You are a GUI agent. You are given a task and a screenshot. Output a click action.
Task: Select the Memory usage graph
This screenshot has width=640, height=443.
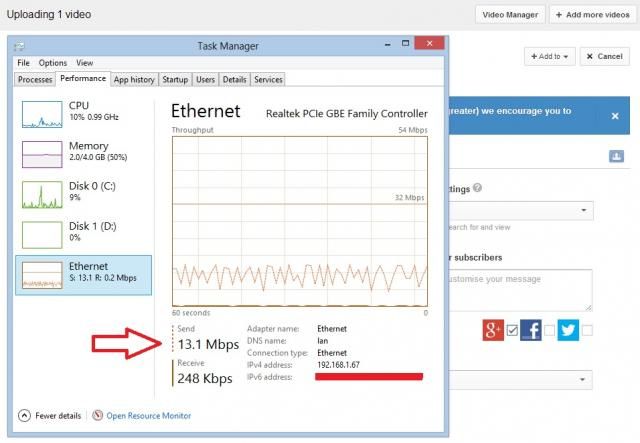(84, 153)
